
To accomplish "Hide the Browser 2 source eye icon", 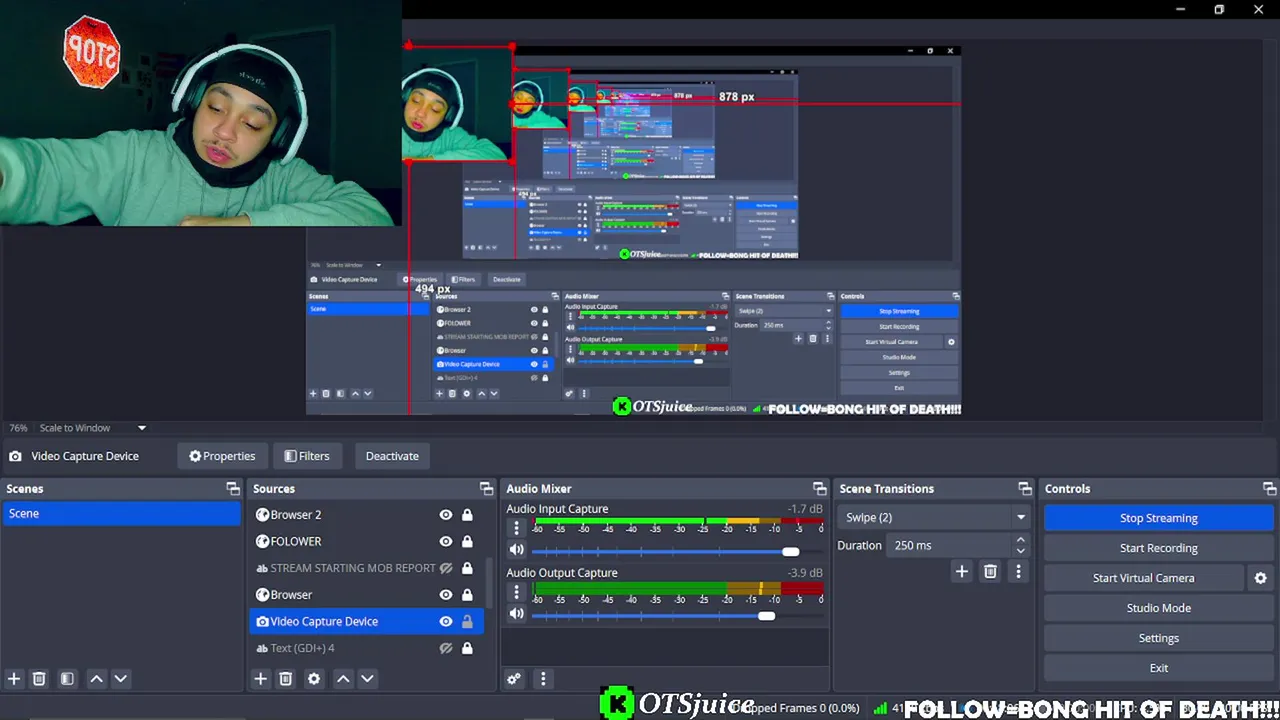I will click(x=446, y=515).
